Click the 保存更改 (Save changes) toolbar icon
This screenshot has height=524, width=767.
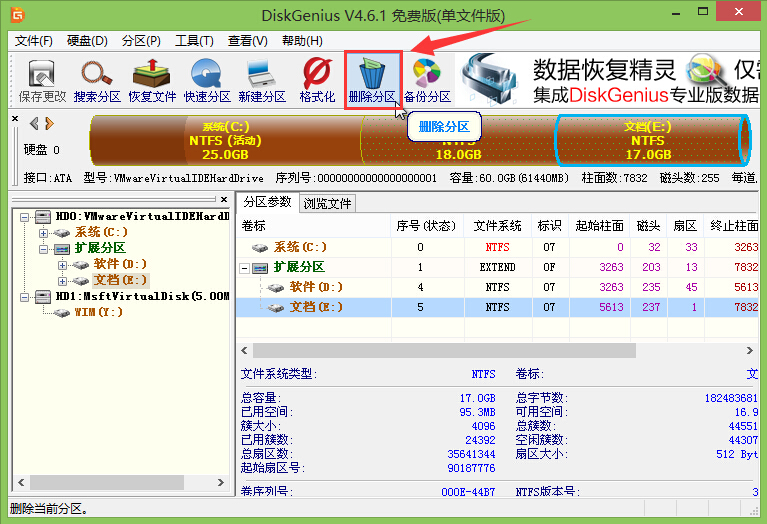click(x=42, y=80)
